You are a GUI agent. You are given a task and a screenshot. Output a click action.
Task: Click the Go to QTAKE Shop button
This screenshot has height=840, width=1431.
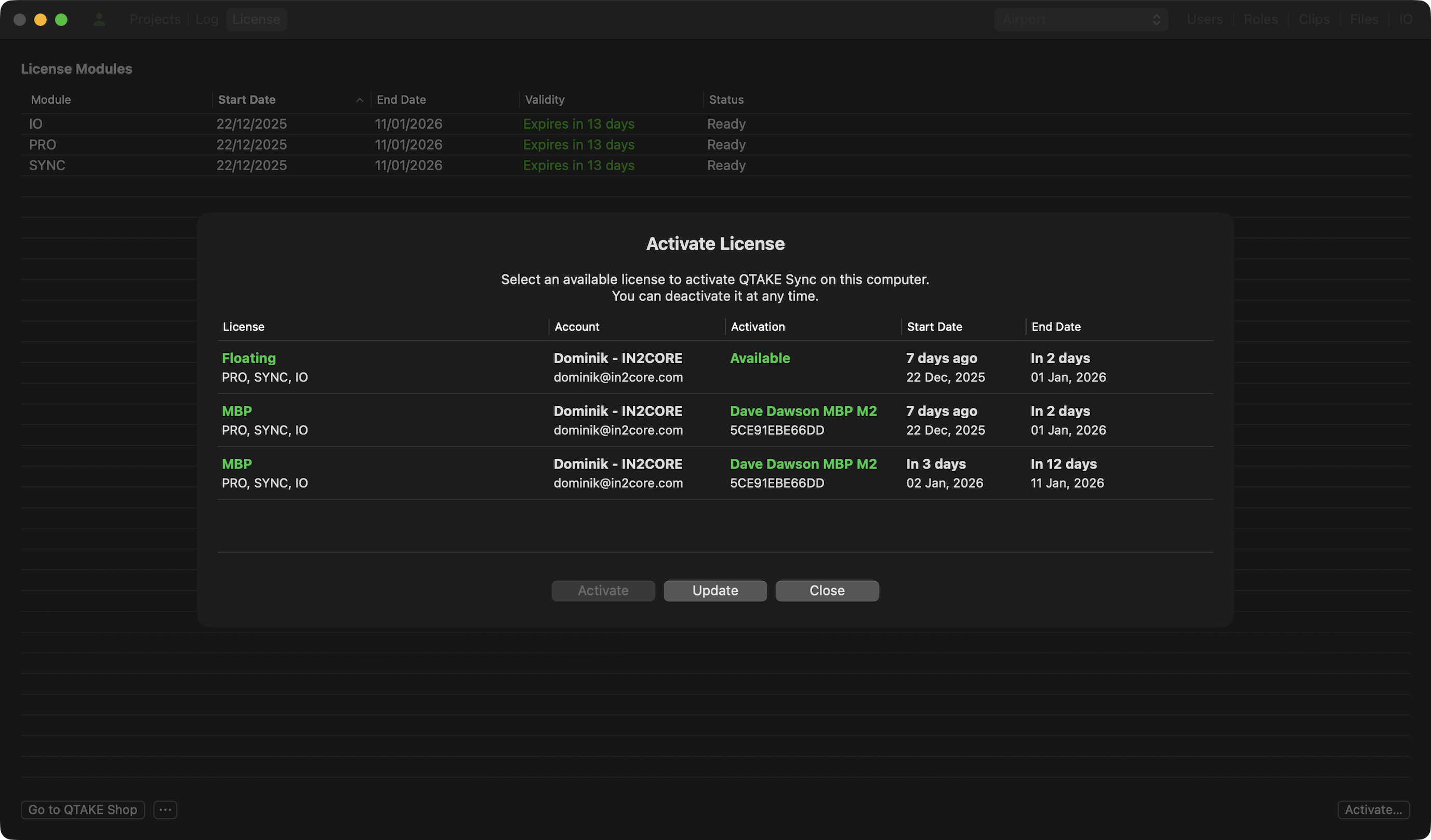click(83, 809)
